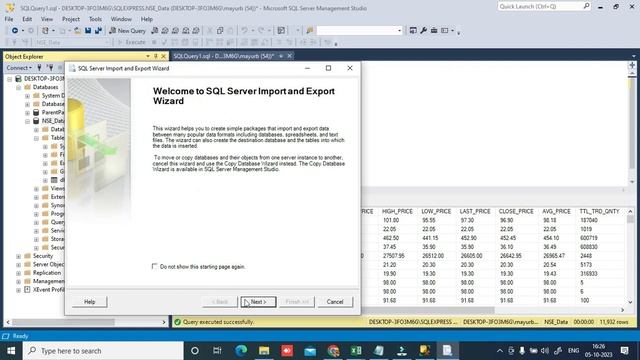Click the Help button in wizard

[x=90, y=302]
